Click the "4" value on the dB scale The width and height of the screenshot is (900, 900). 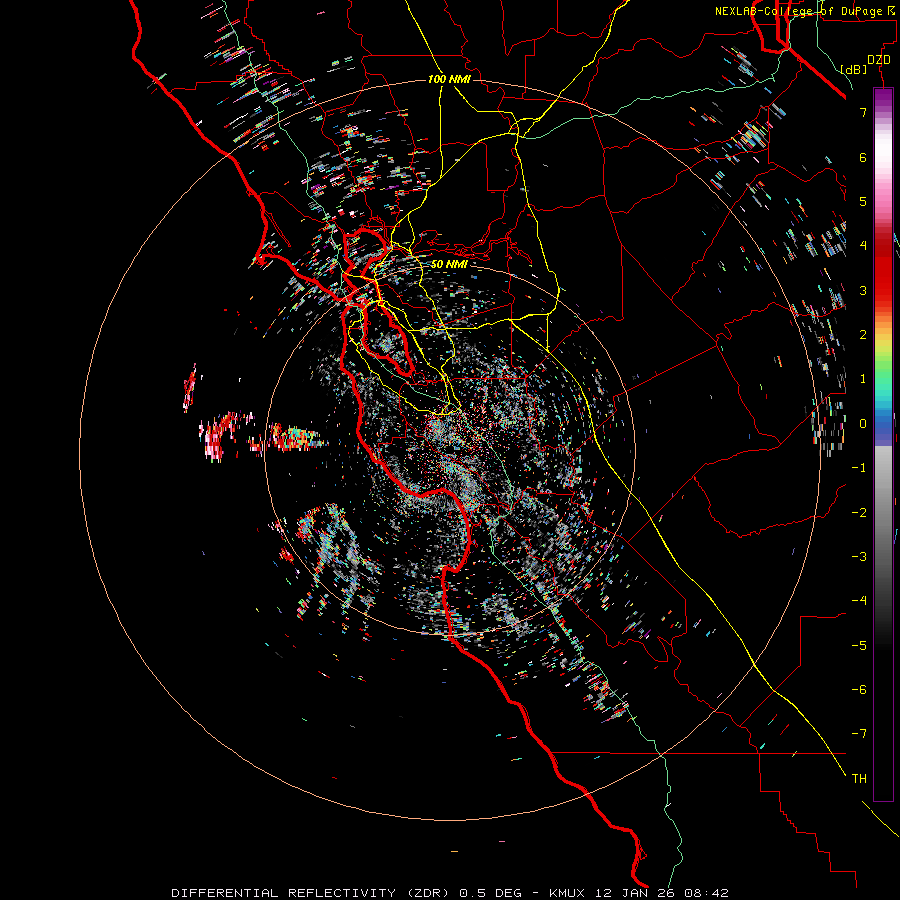(863, 246)
